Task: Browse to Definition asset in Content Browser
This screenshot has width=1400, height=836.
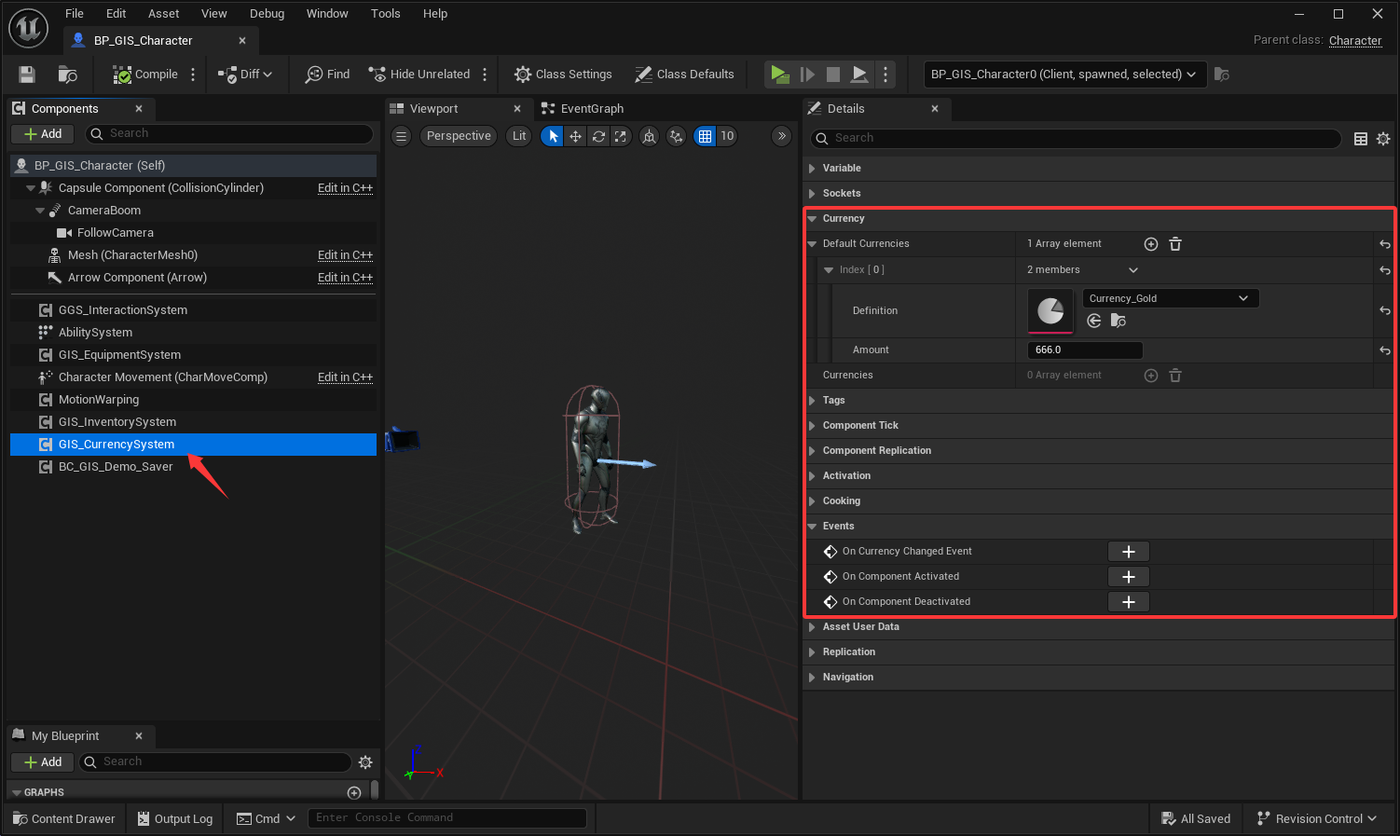Action: (1118, 321)
